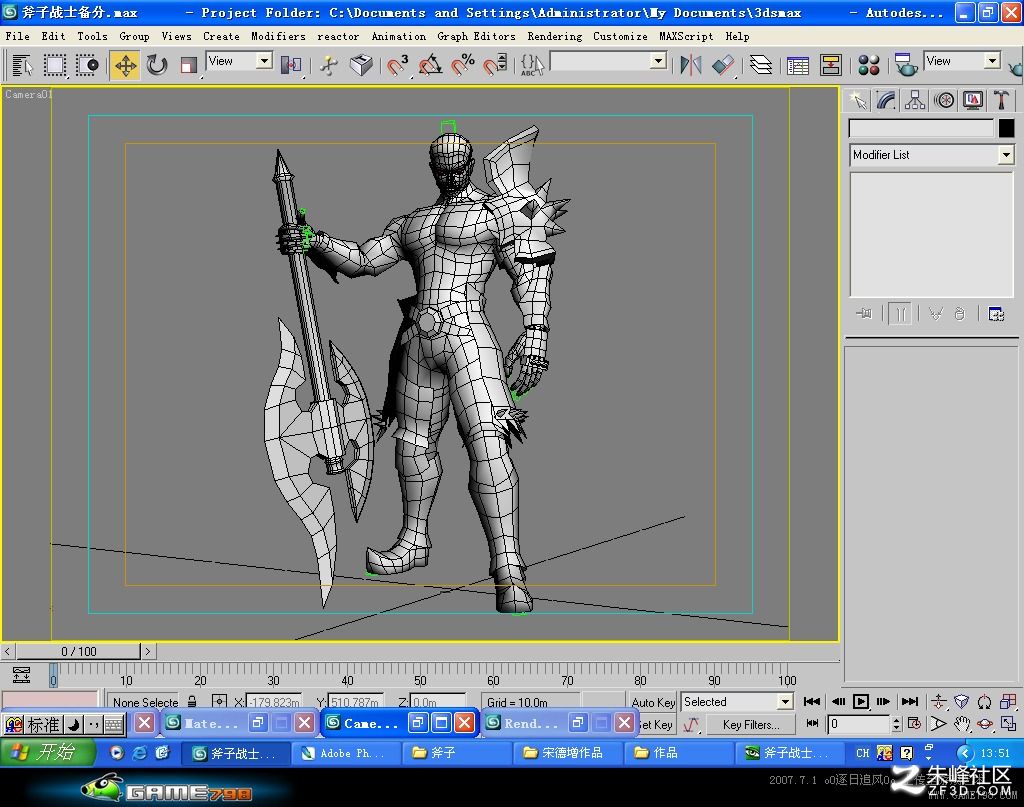Activate the Select and Rotate tool
This screenshot has width=1024, height=807.
coord(157,65)
